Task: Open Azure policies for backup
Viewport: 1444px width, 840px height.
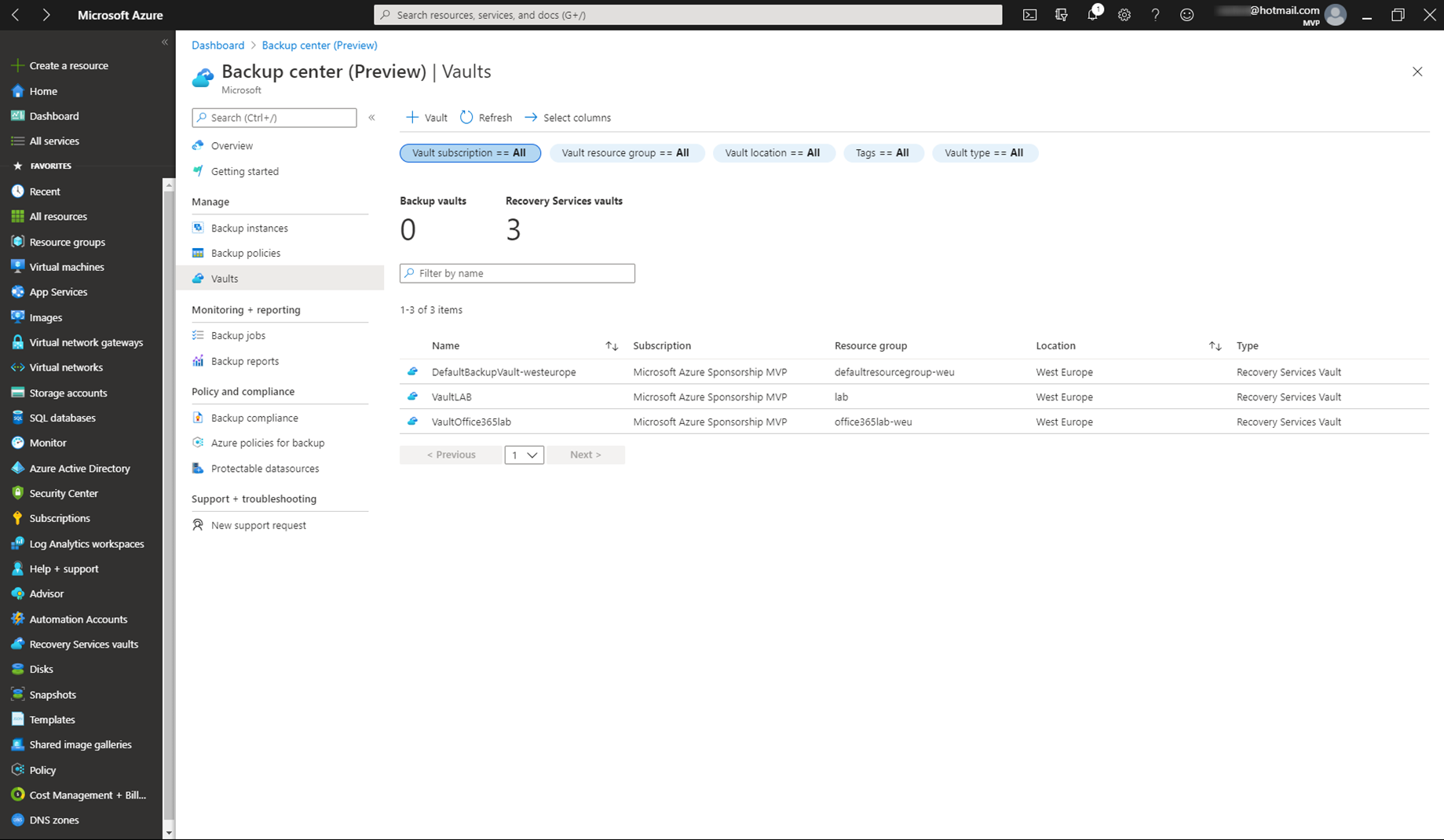Action: click(267, 444)
